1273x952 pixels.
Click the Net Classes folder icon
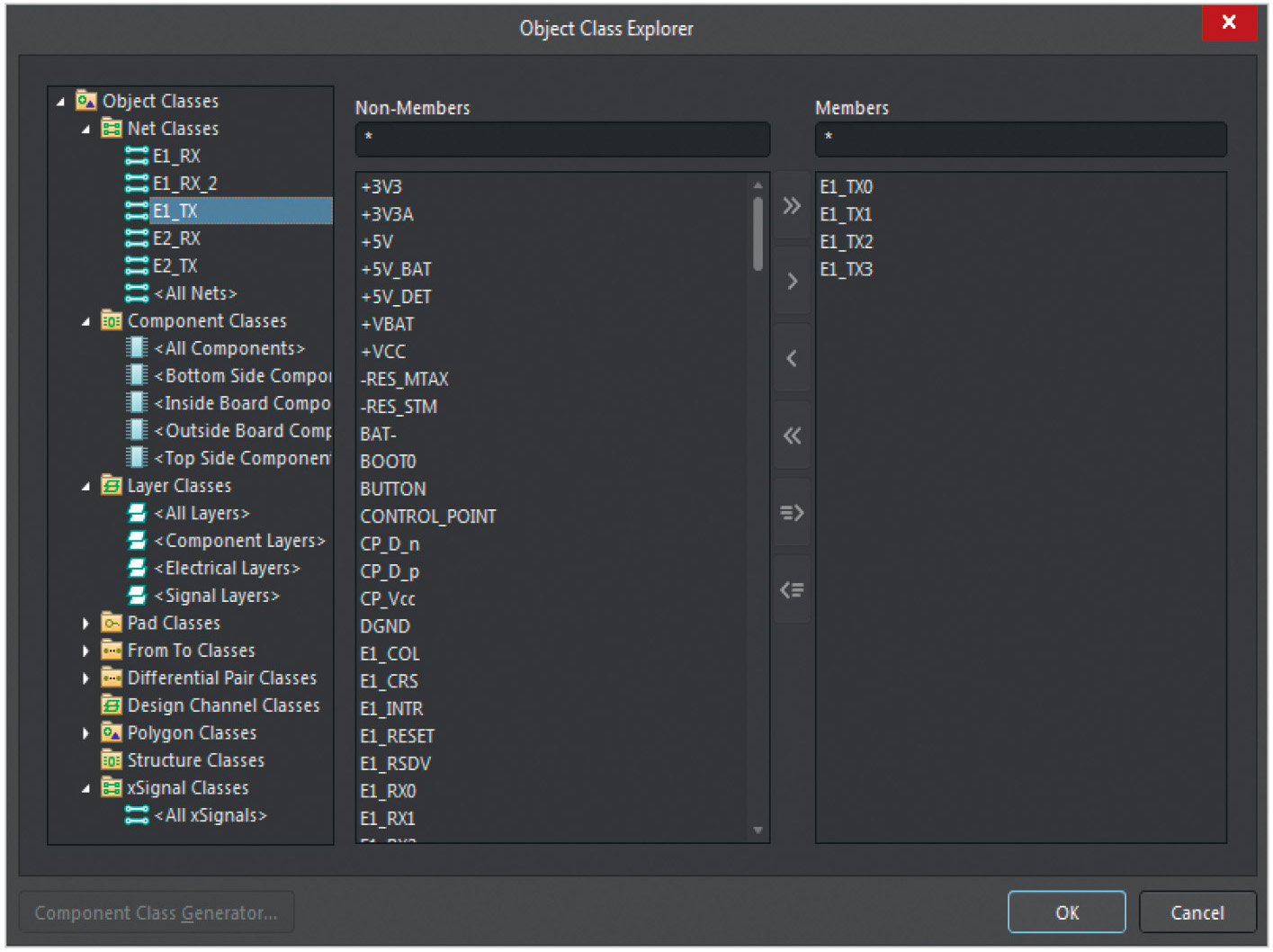coord(112,129)
